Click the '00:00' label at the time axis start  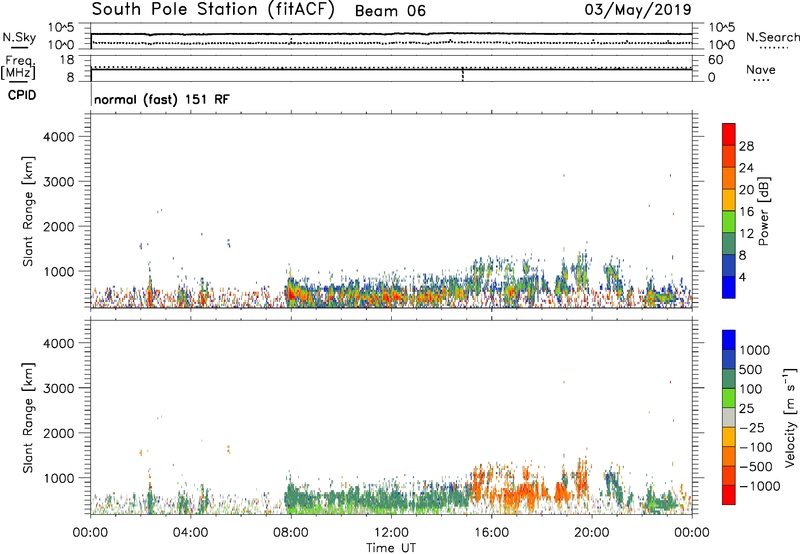(x=90, y=533)
